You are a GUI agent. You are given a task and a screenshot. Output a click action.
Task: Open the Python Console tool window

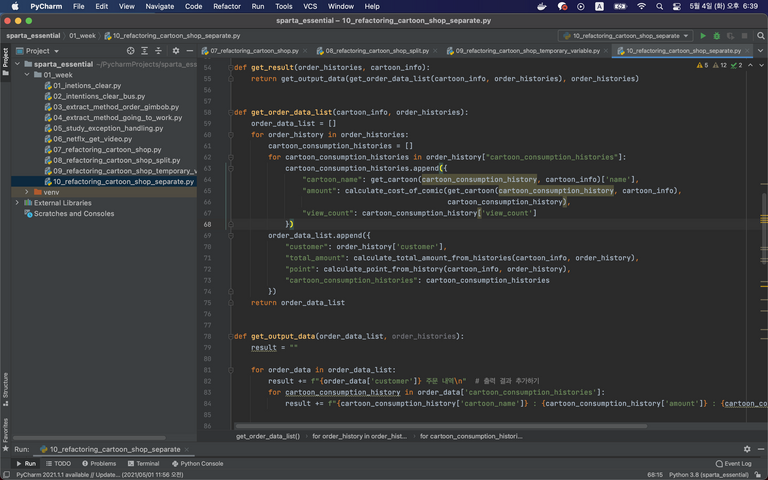click(197, 463)
